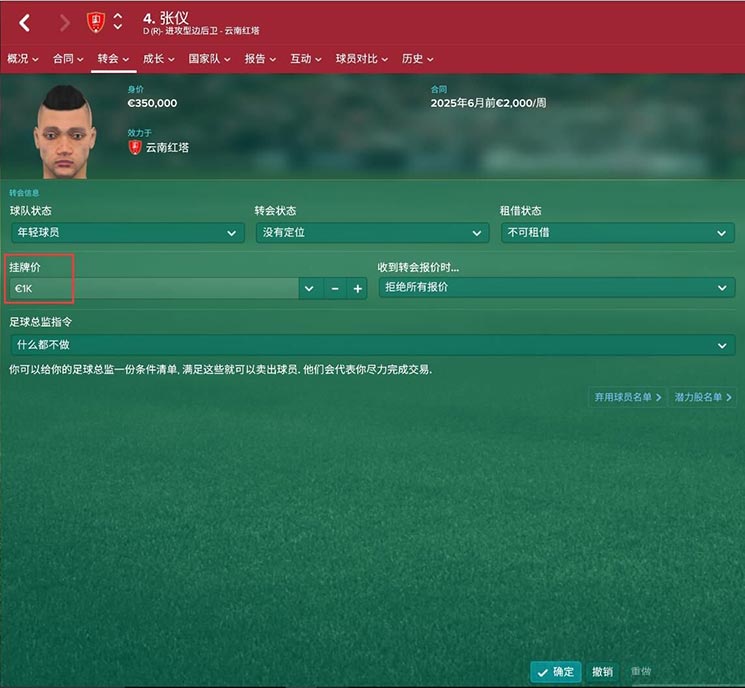Go forward with the right arrow
This screenshot has width=745, height=688.
click(x=65, y=22)
